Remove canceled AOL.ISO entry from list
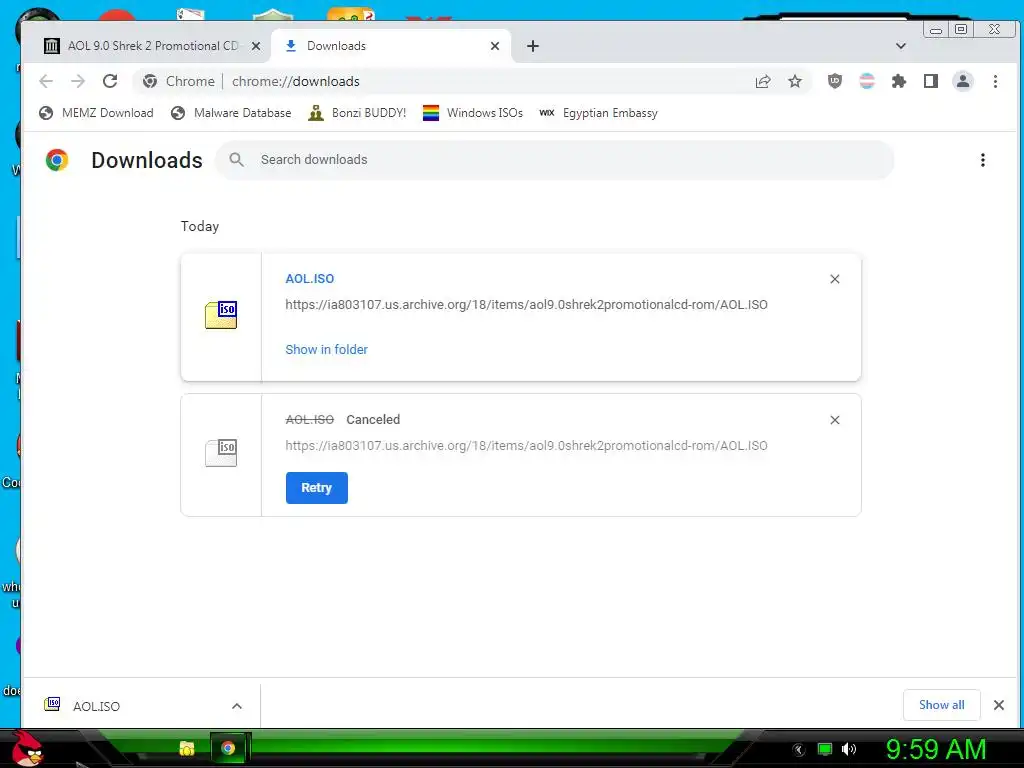The width and height of the screenshot is (1024, 768). click(835, 420)
